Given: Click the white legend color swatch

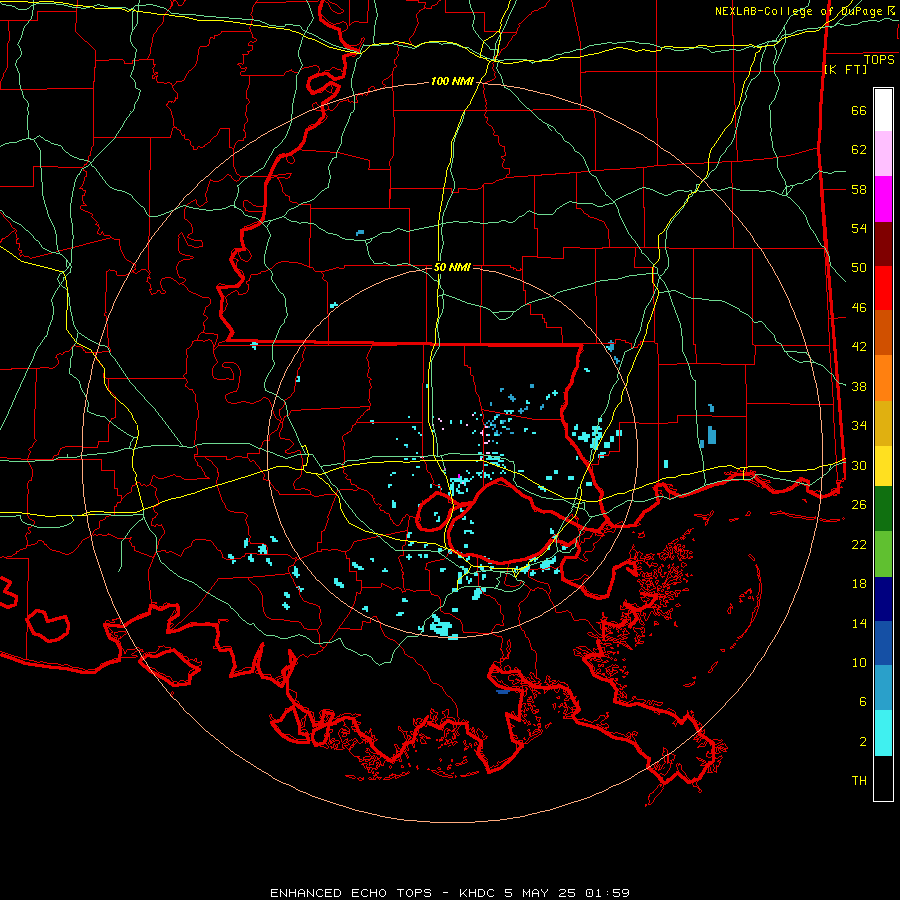Looking at the screenshot, I should [883, 110].
